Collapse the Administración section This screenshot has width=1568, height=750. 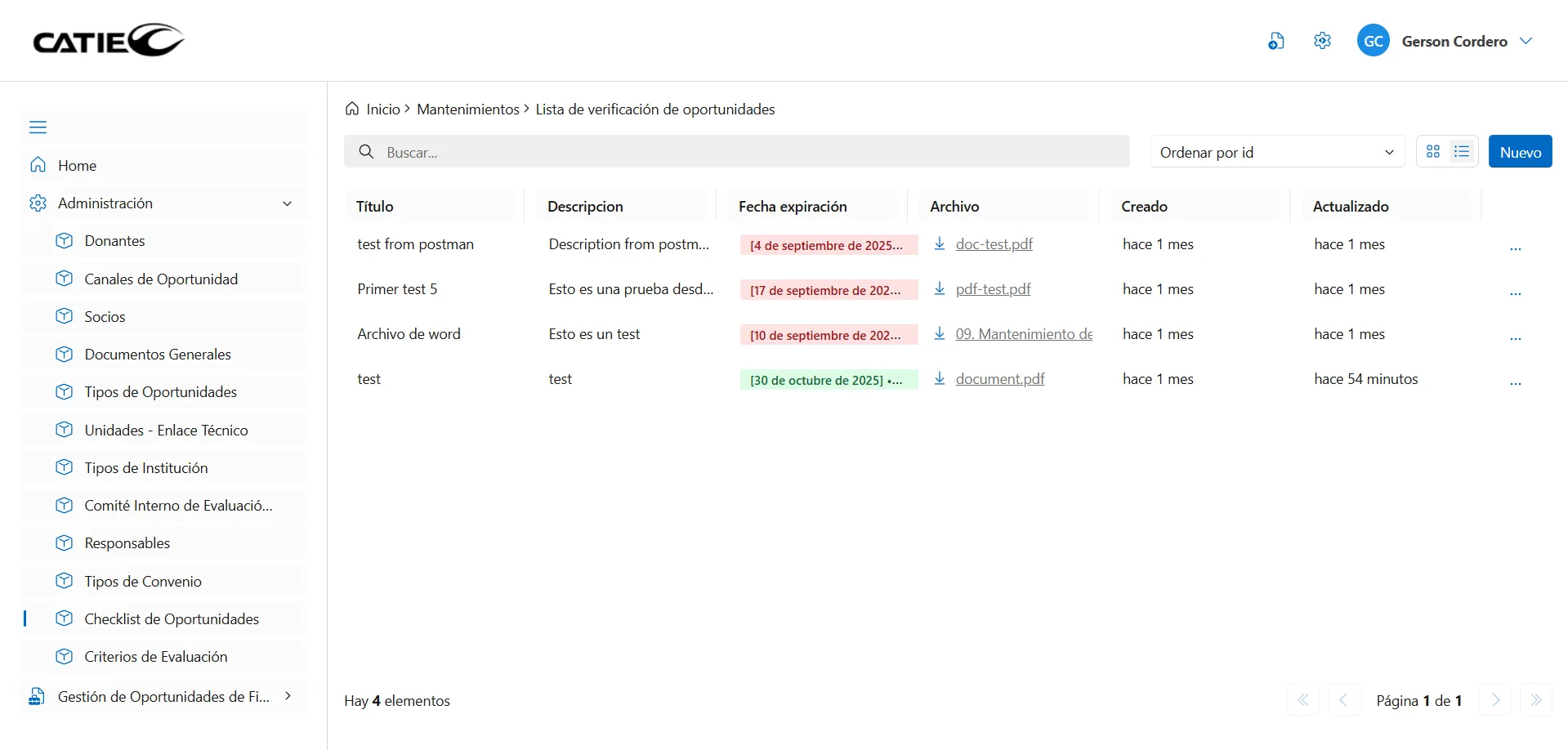[x=288, y=203]
